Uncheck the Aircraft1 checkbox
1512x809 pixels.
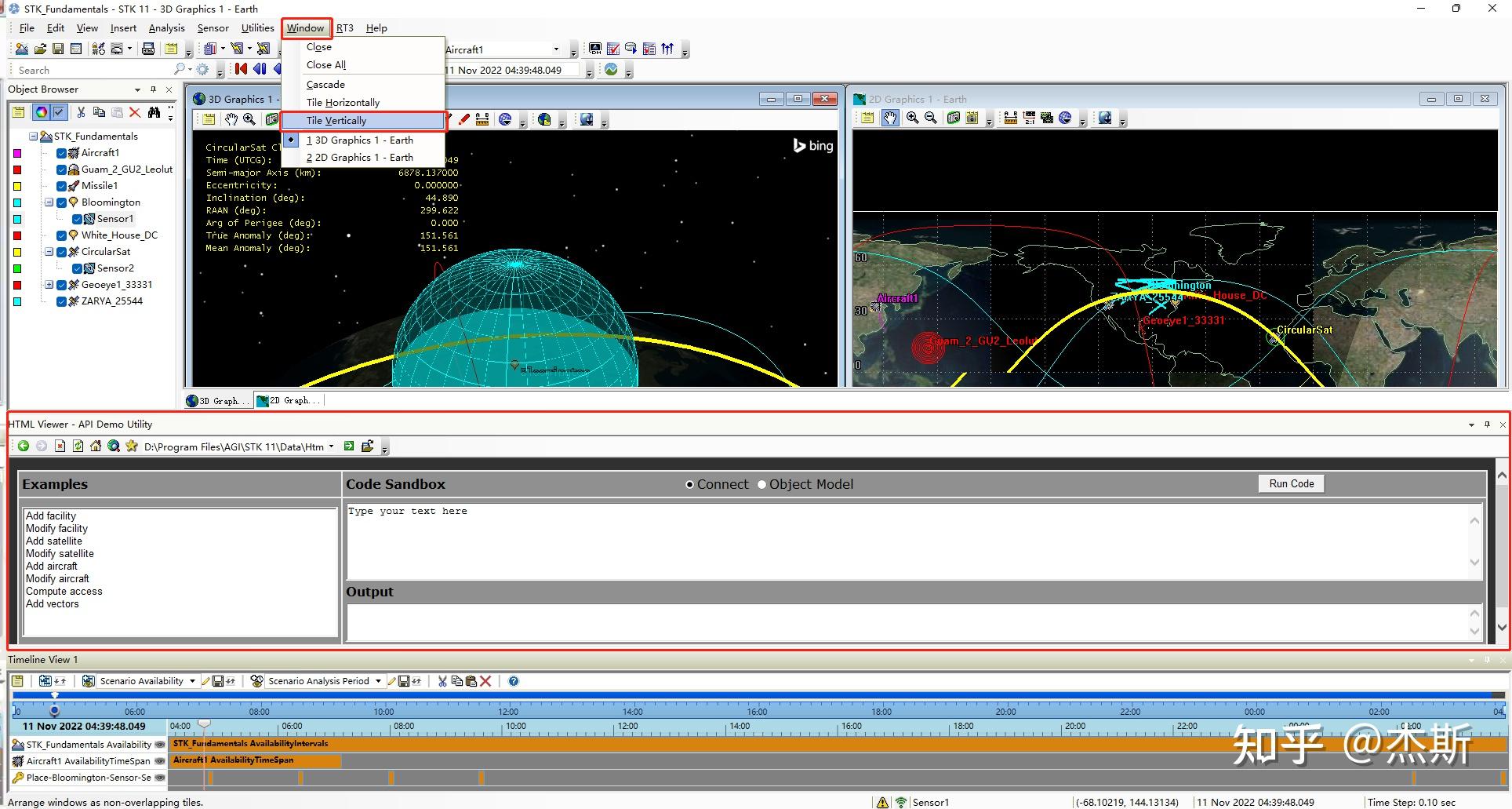tap(62, 153)
